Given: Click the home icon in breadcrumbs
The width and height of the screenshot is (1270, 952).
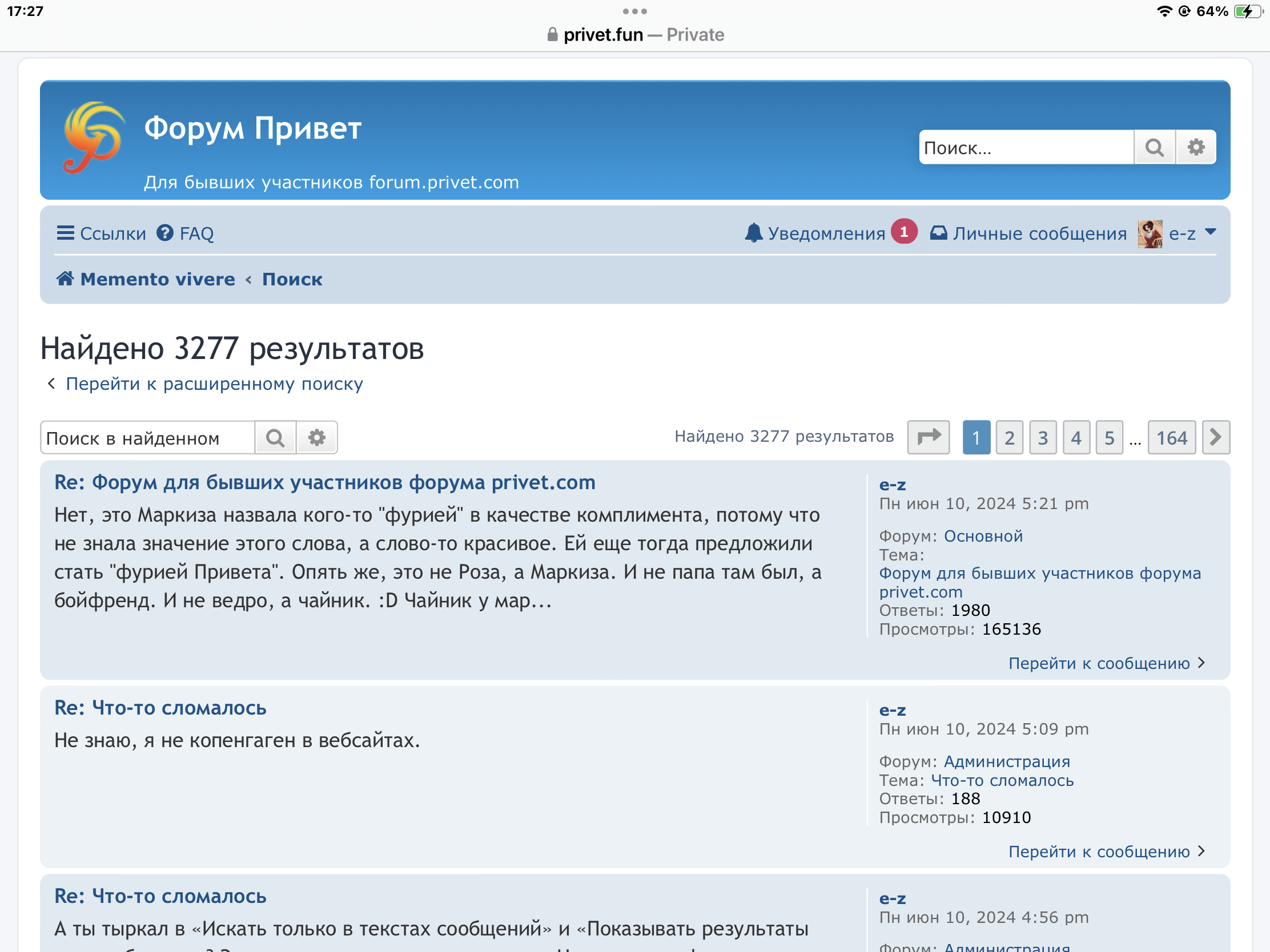Looking at the screenshot, I should pos(65,279).
